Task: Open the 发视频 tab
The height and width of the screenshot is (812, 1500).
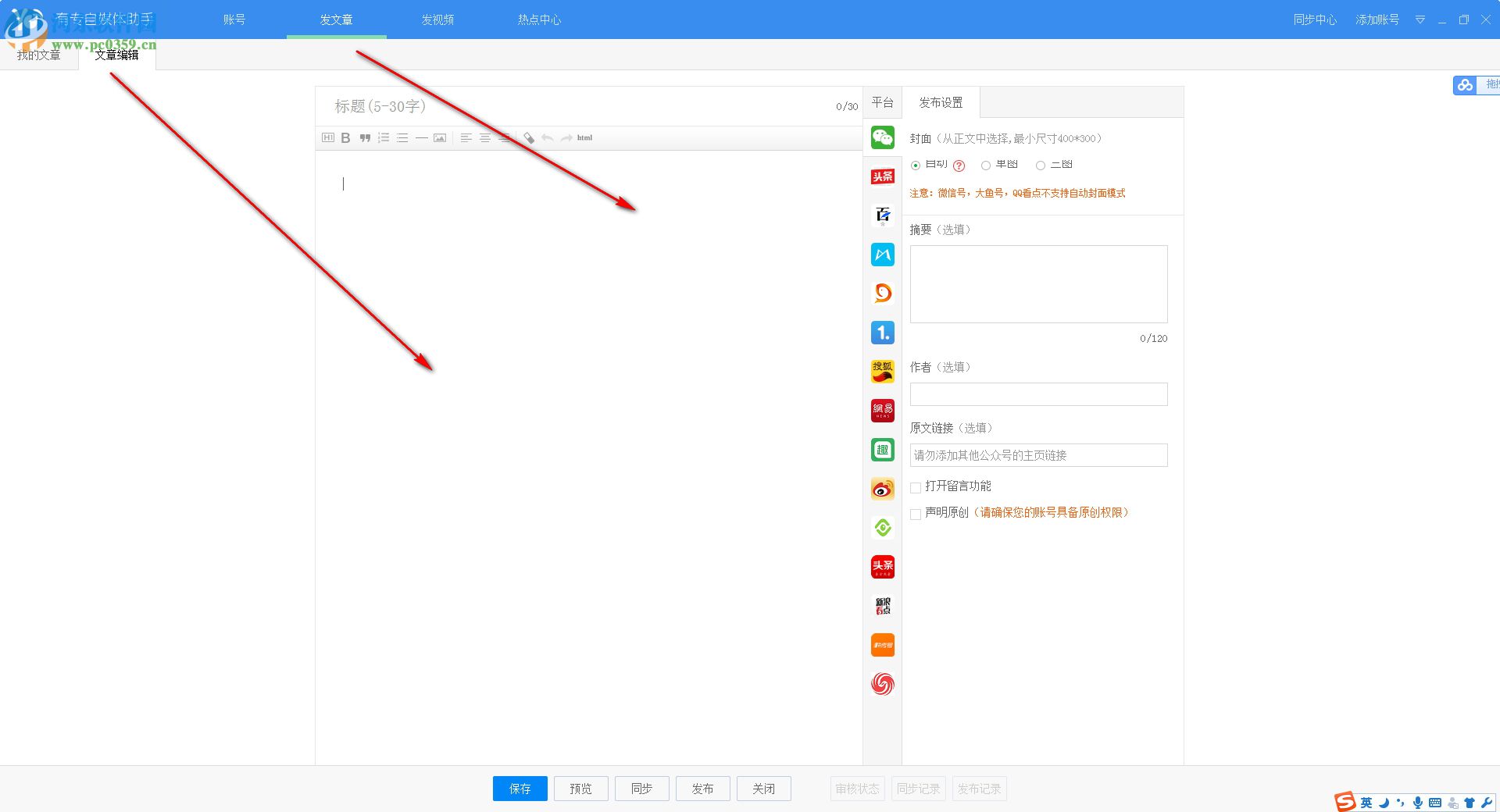Action: pyautogui.click(x=437, y=20)
